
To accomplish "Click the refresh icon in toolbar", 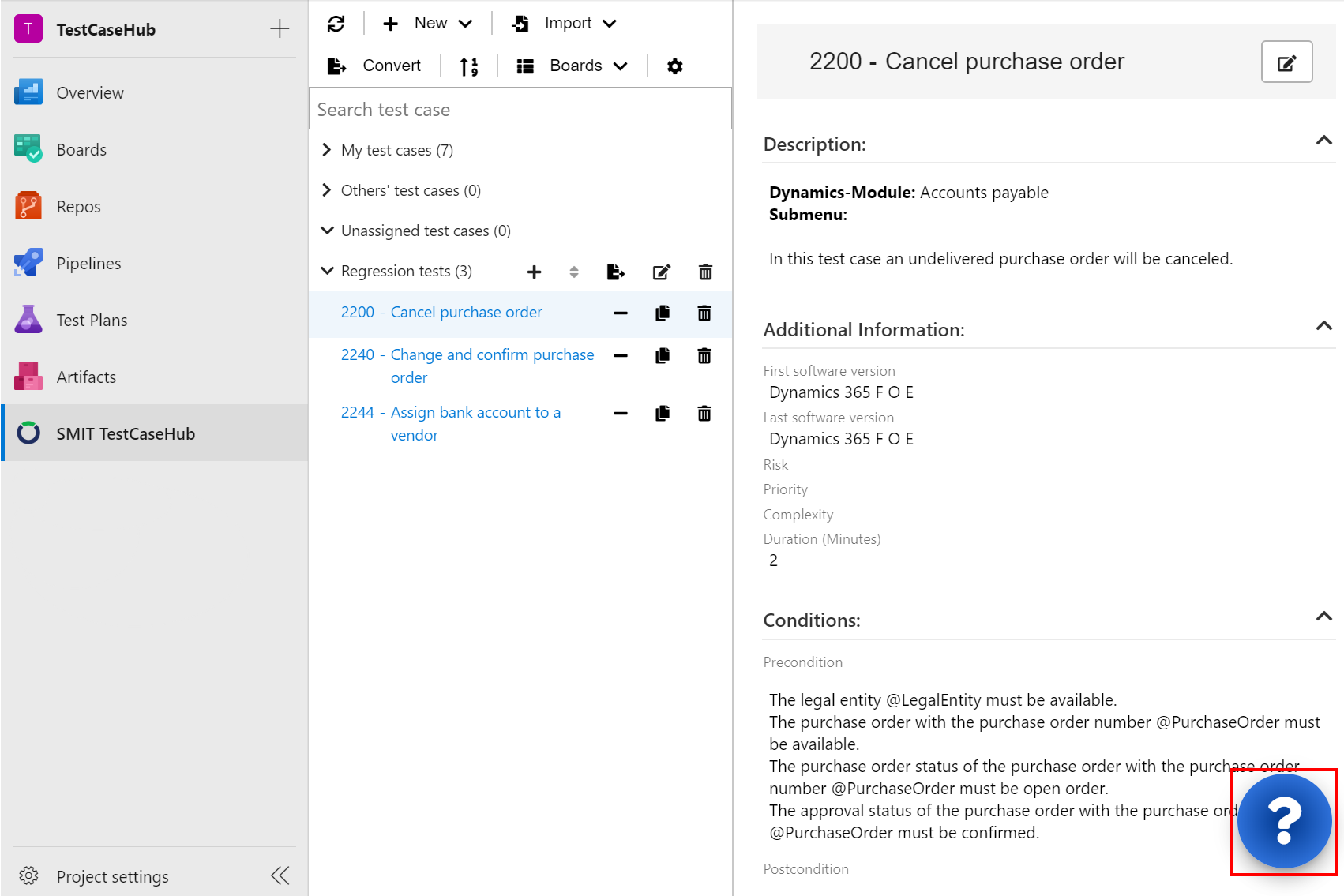I will click(336, 24).
